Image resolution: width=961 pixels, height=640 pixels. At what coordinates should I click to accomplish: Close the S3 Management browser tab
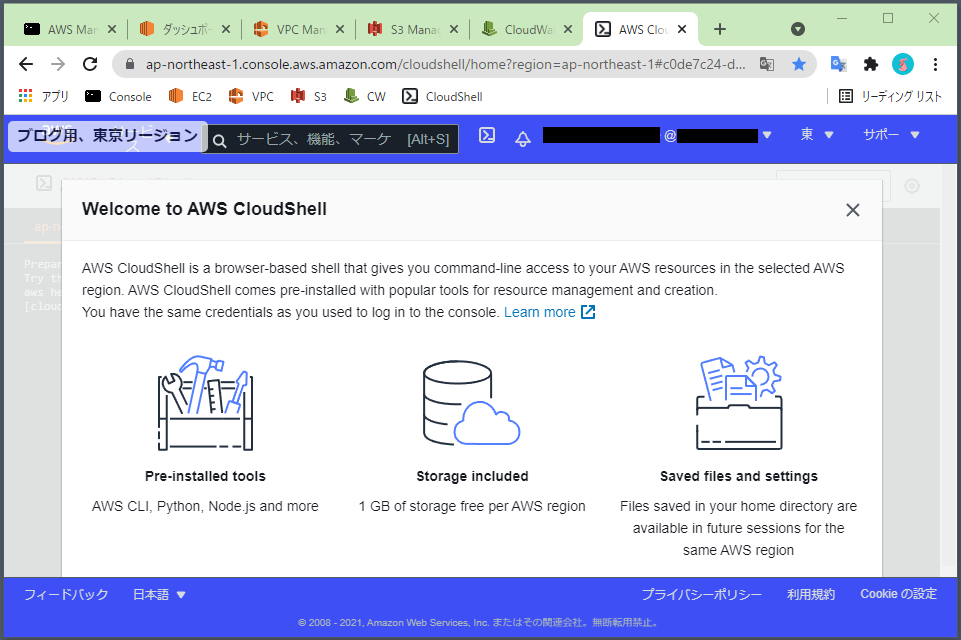click(x=454, y=29)
